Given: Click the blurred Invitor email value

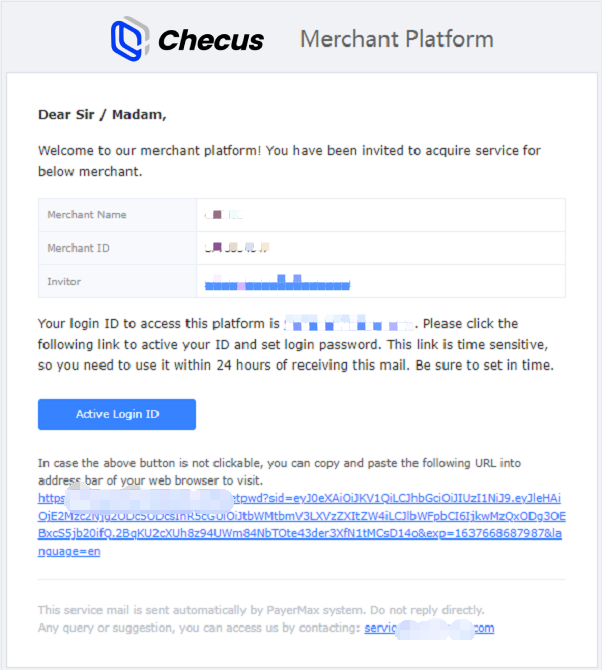Looking at the screenshot, I should point(277,283).
